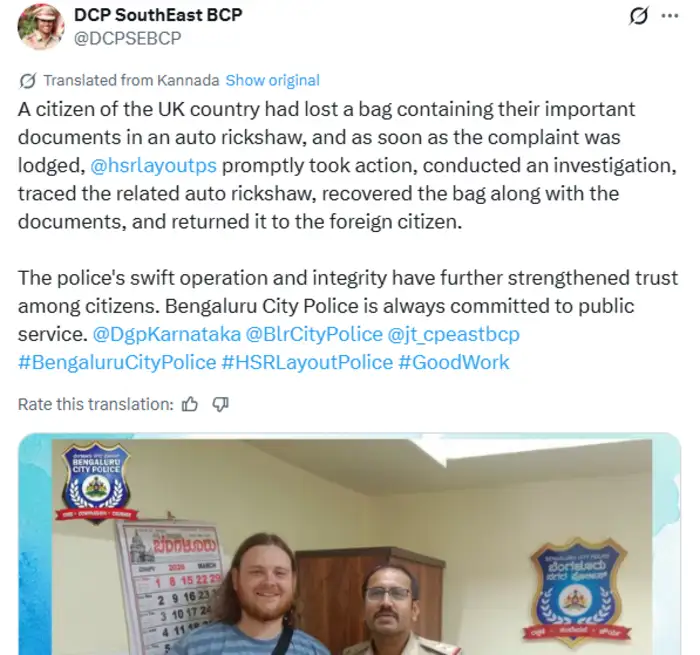Open the #HSRLayoutPolice hashtag
This screenshot has height=655, width=700.
tap(307, 363)
